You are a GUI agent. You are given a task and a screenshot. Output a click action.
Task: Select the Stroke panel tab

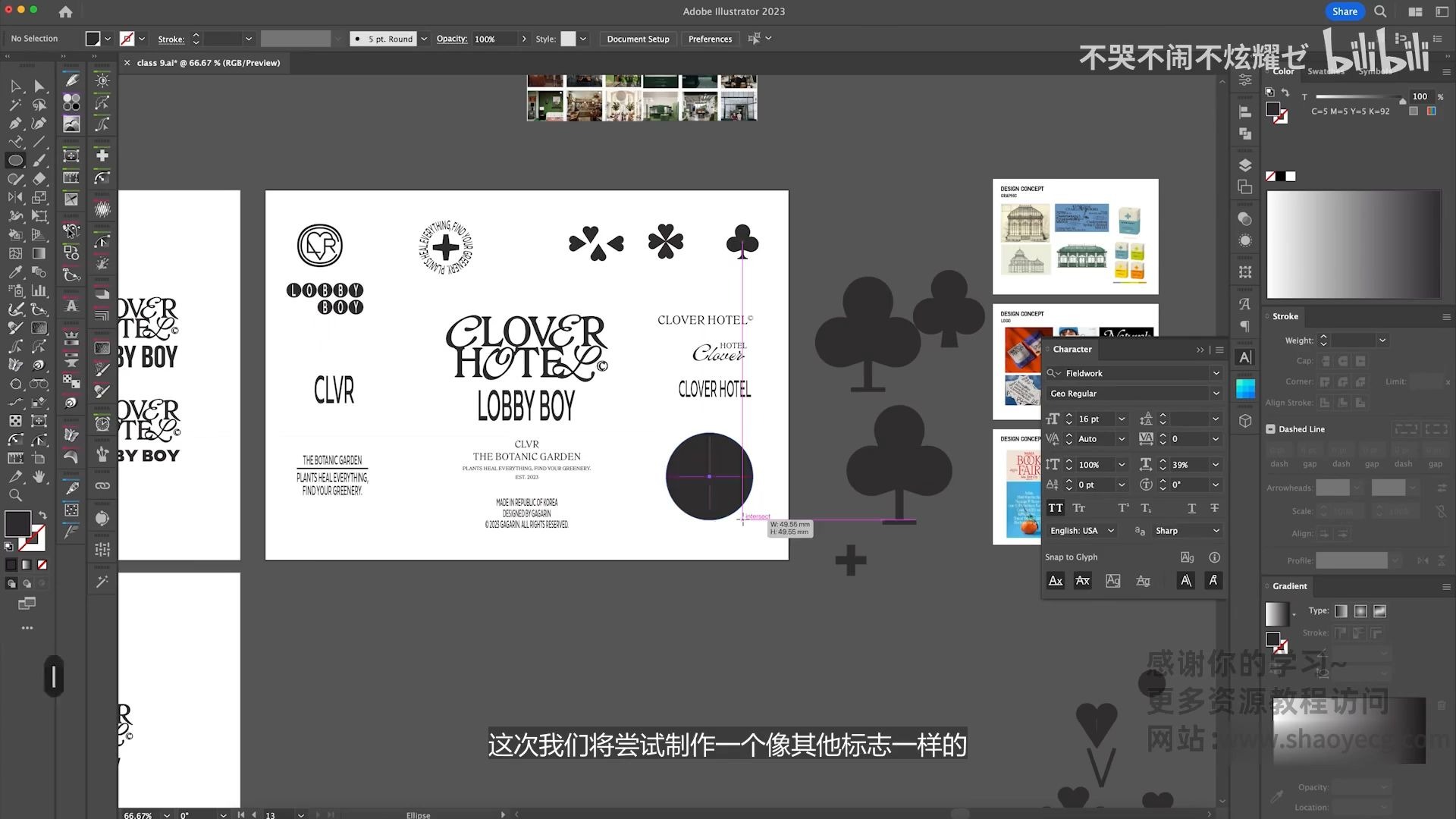pos(1285,317)
